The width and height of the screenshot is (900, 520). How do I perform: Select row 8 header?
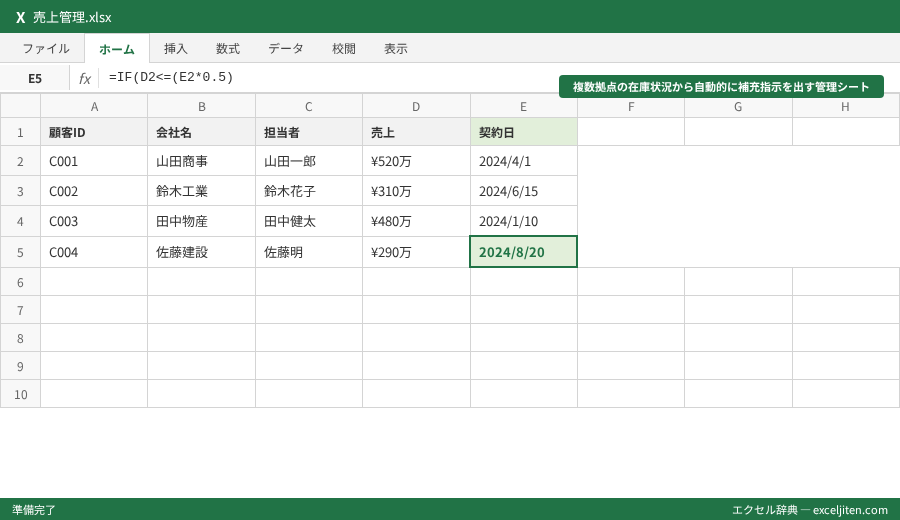point(20,338)
